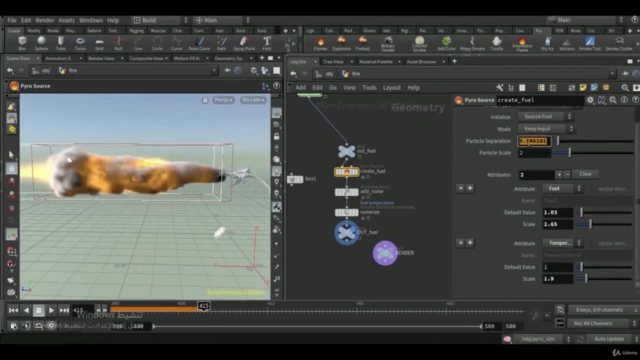The height and width of the screenshot is (360, 640).
Task: Adjust the Particle Scale slider
Action: 593,153
